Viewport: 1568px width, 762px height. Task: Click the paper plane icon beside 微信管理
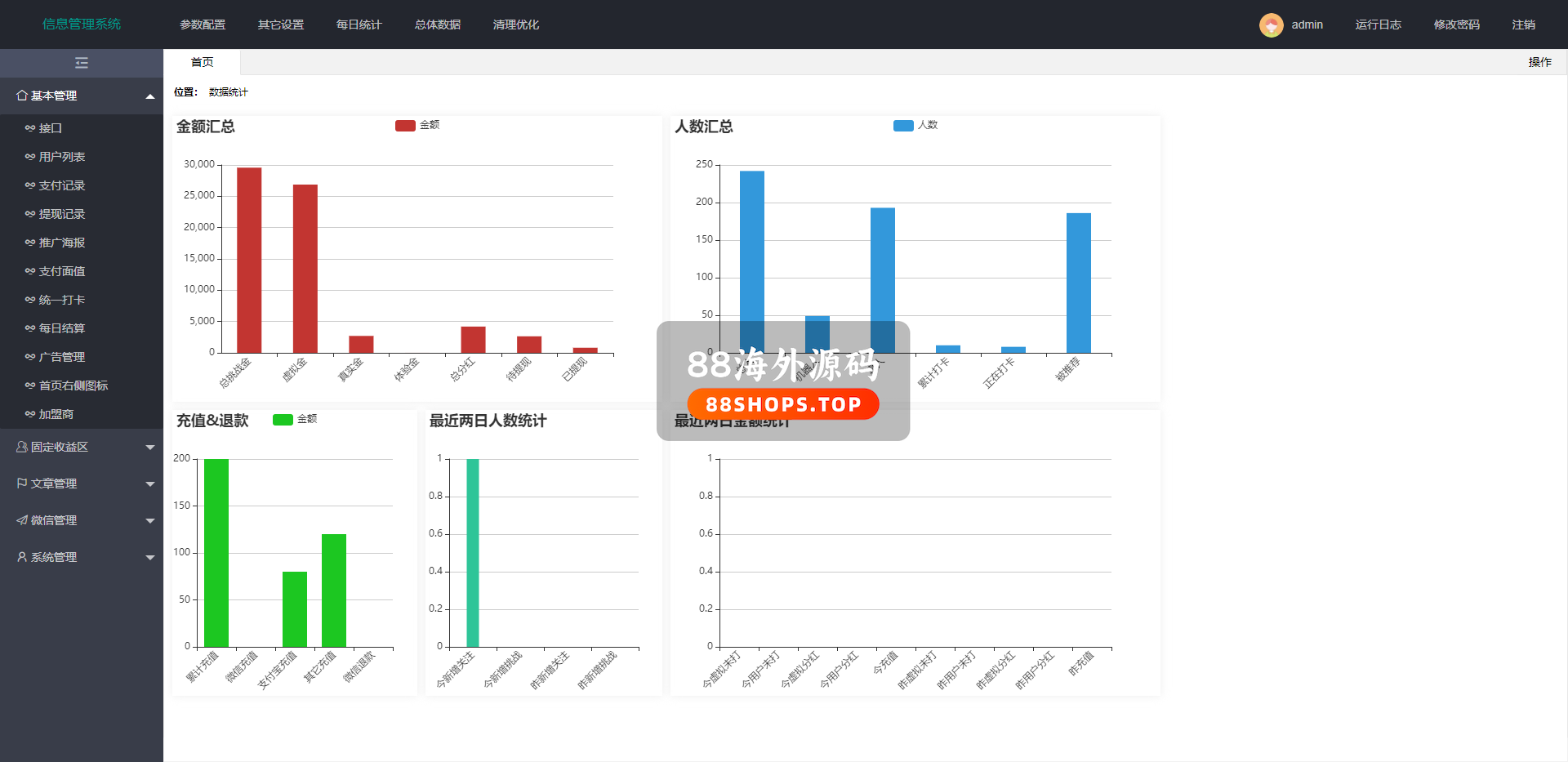click(x=22, y=520)
